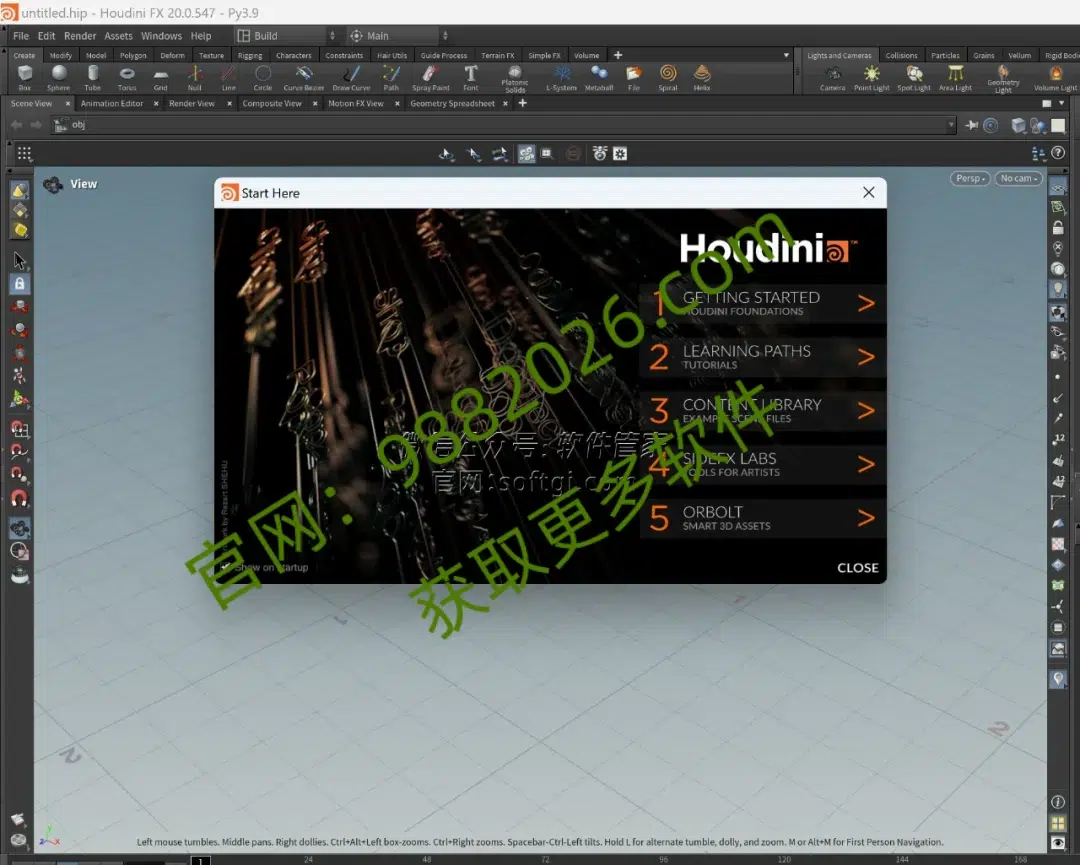The width and height of the screenshot is (1080, 865).
Task: Add a new shelf tab with plus
Action: 618,55
